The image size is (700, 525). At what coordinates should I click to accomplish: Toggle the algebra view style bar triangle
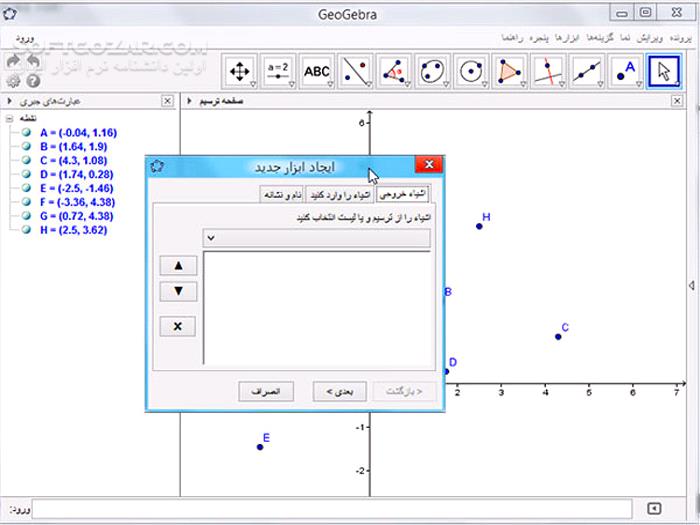9,101
